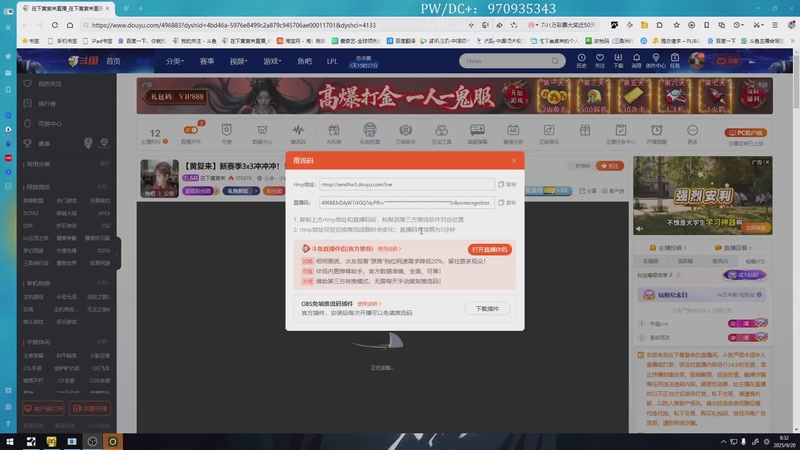Open 使用说明 link beside 斗鱼直播伴侣
Image resolution: width=800 pixels, height=450 pixels.
[x=389, y=249]
